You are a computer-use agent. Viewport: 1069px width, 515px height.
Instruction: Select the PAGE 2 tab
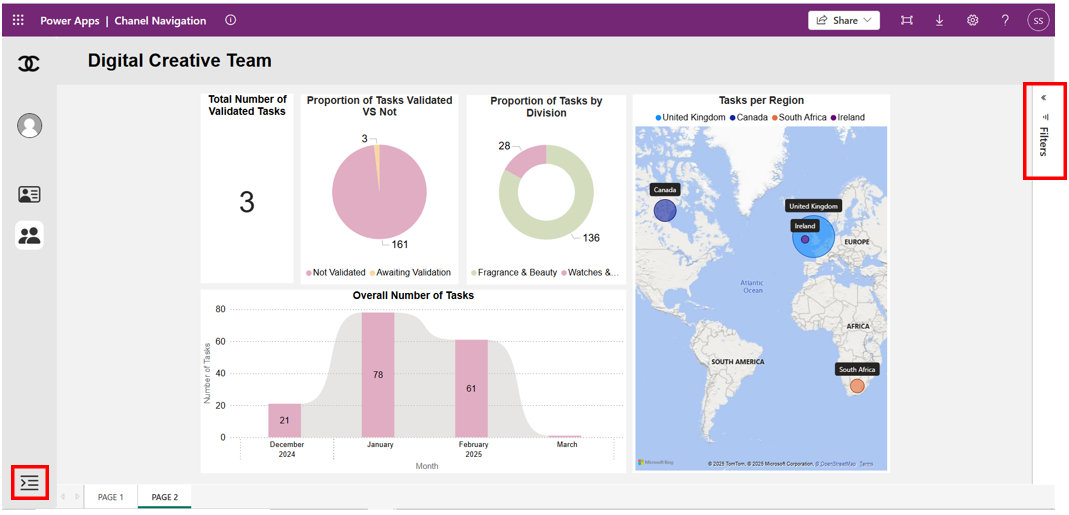coord(164,497)
